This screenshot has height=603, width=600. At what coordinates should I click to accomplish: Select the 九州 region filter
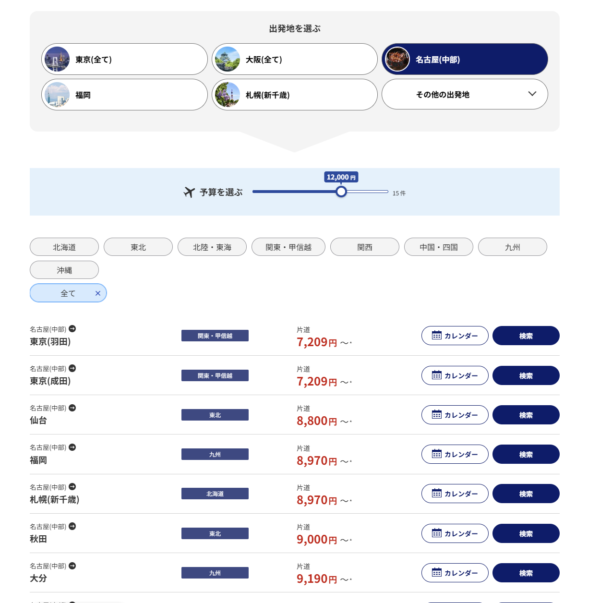(x=512, y=247)
